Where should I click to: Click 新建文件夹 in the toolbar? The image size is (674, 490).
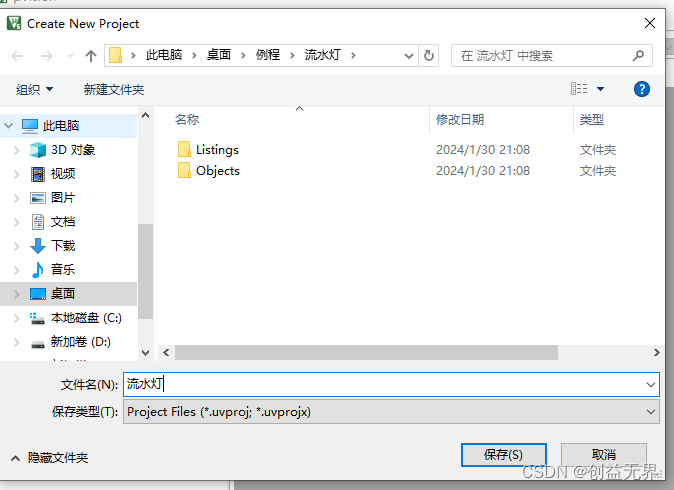(x=113, y=89)
